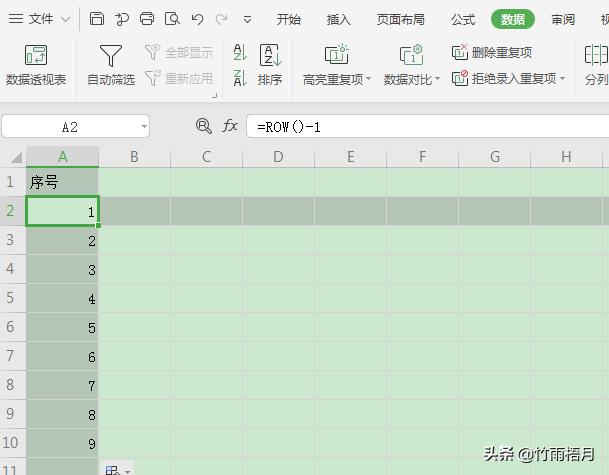Select column E header
This screenshot has height=475, width=609.
coord(351,157)
